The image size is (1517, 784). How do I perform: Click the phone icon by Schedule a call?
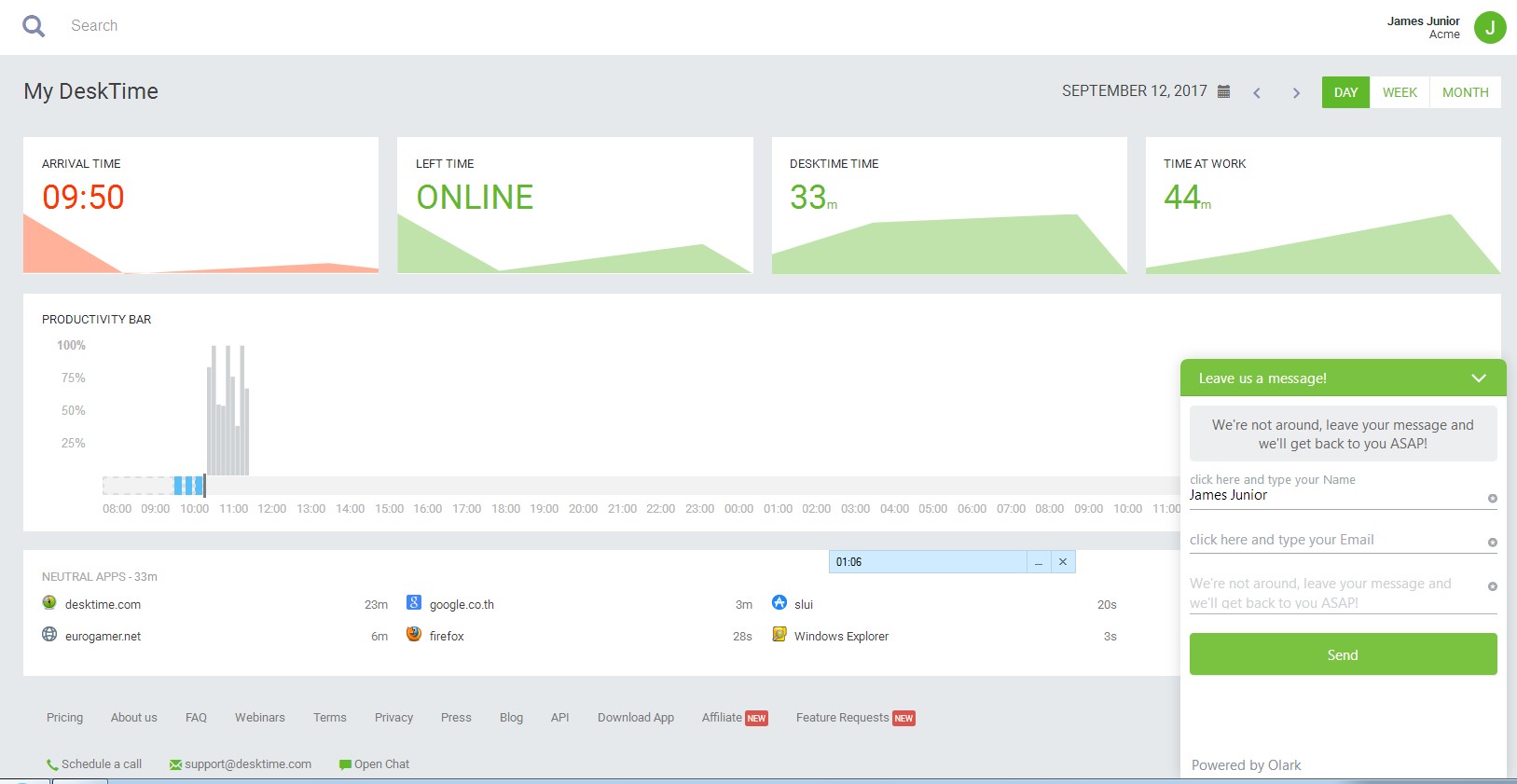pyautogui.click(x=52, y=765)
